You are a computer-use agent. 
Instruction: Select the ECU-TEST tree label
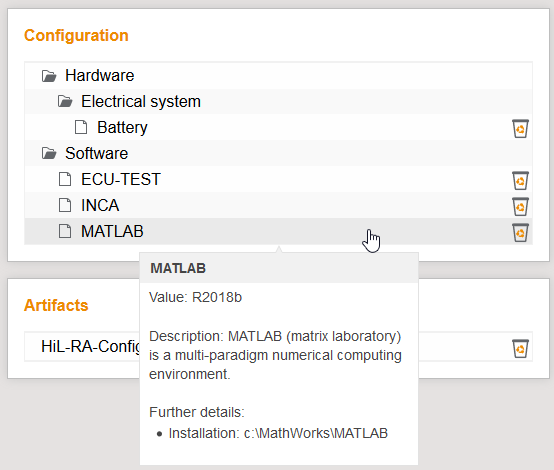pos(121,179)
